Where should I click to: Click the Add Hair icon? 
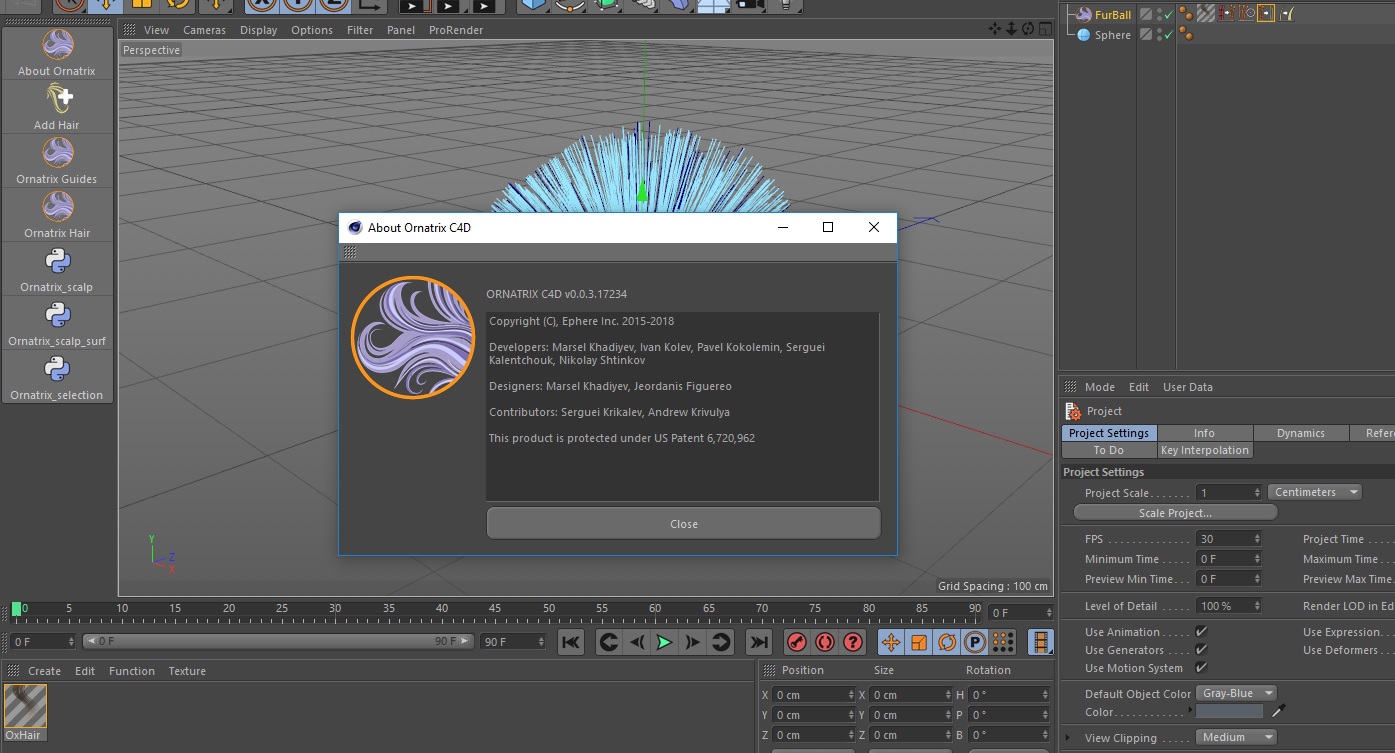tap(58, 99)
